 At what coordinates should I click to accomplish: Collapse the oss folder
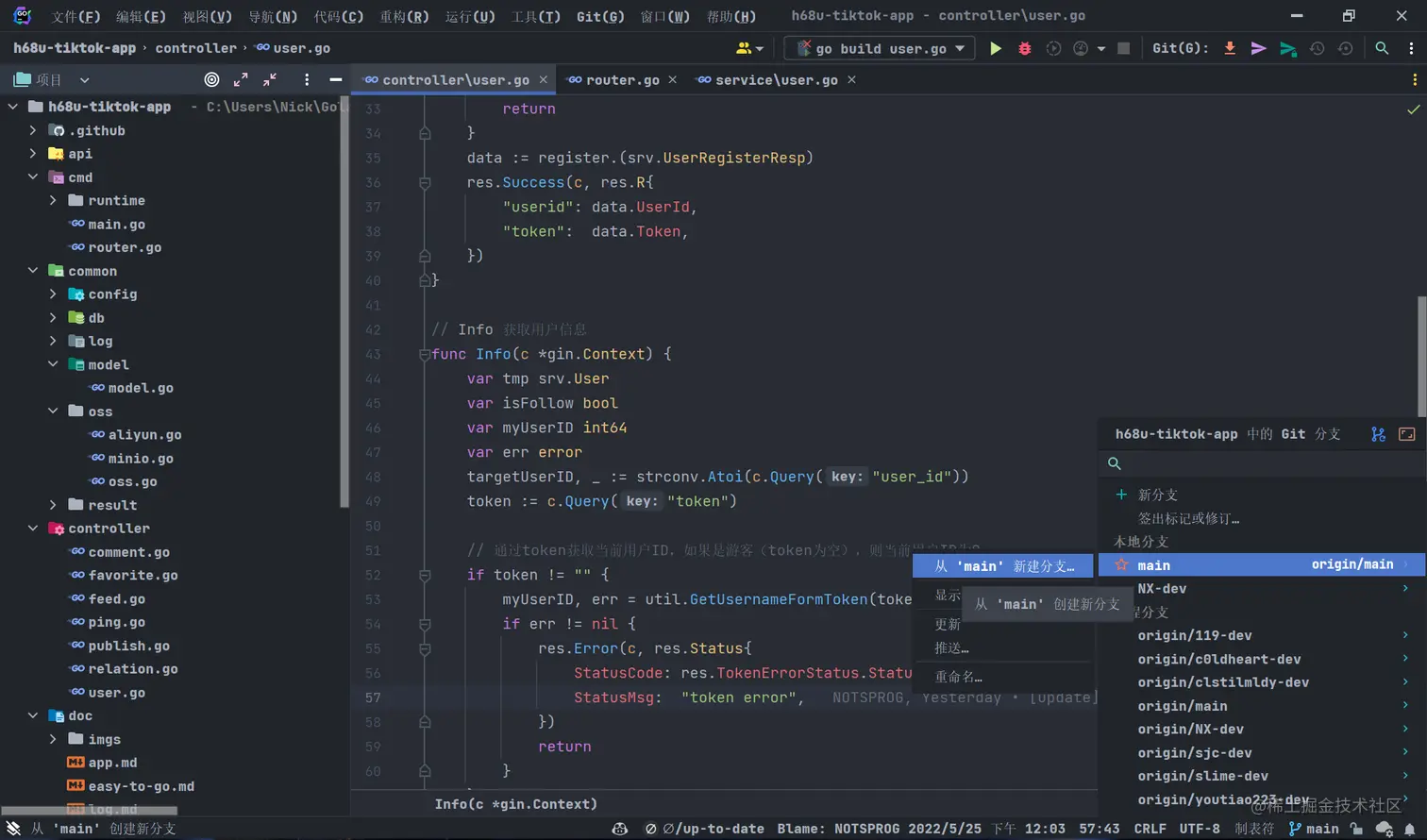[x=53, y=412]
